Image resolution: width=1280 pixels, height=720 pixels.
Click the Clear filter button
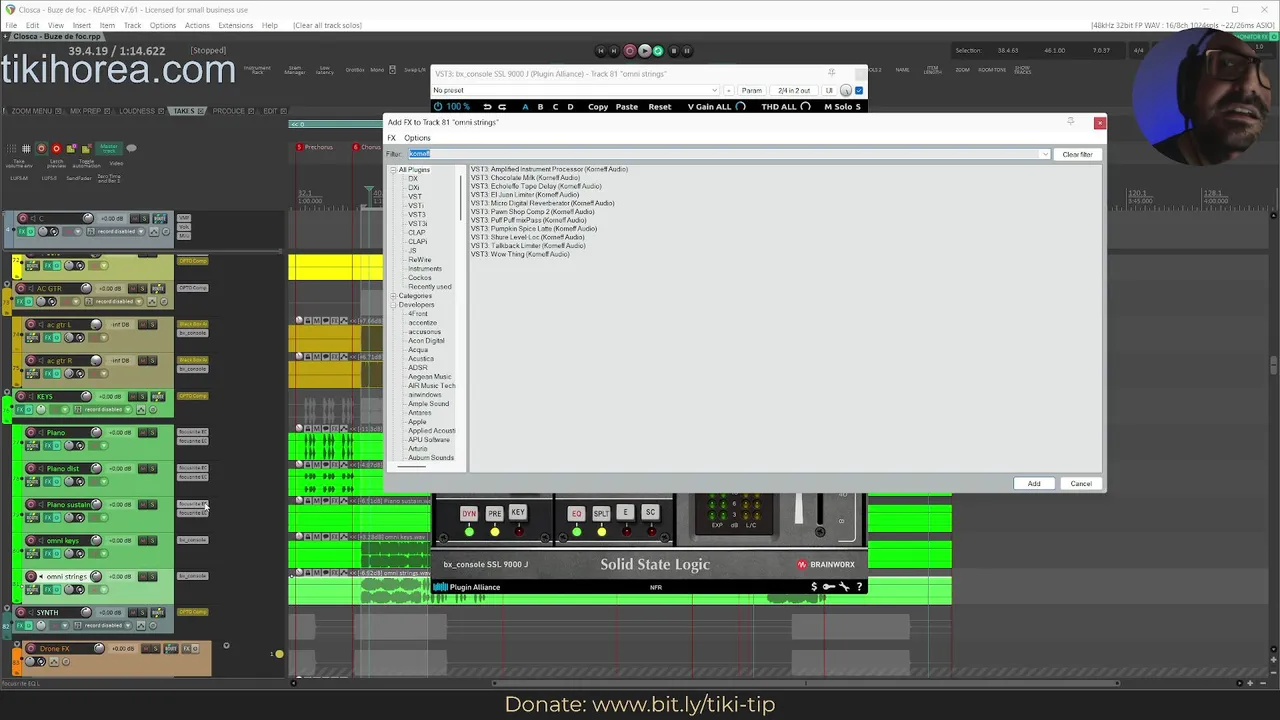tap(1077, 154)
